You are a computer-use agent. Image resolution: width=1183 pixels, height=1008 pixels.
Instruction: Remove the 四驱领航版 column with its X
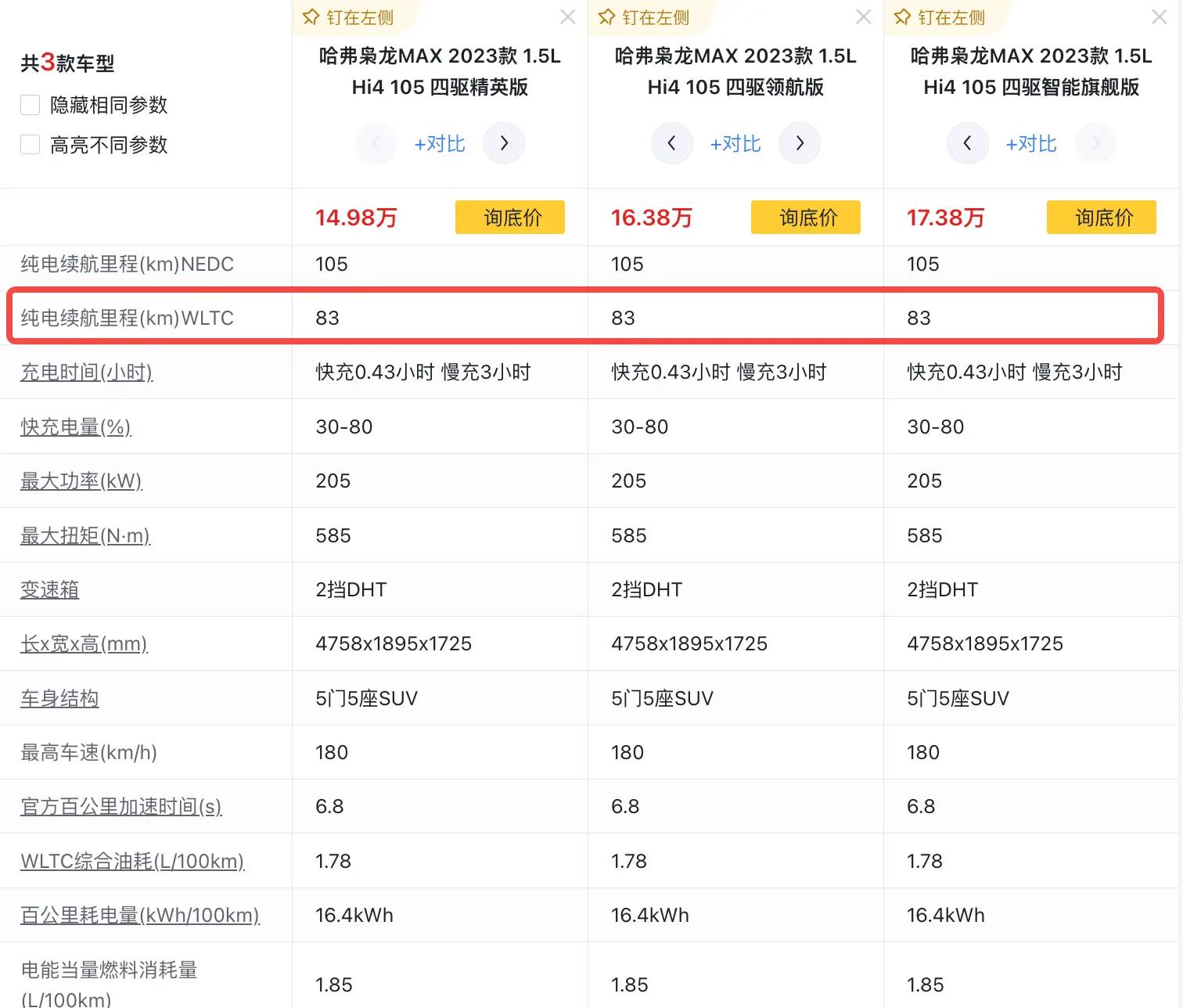pyautogui.click(x=864, y=17)
